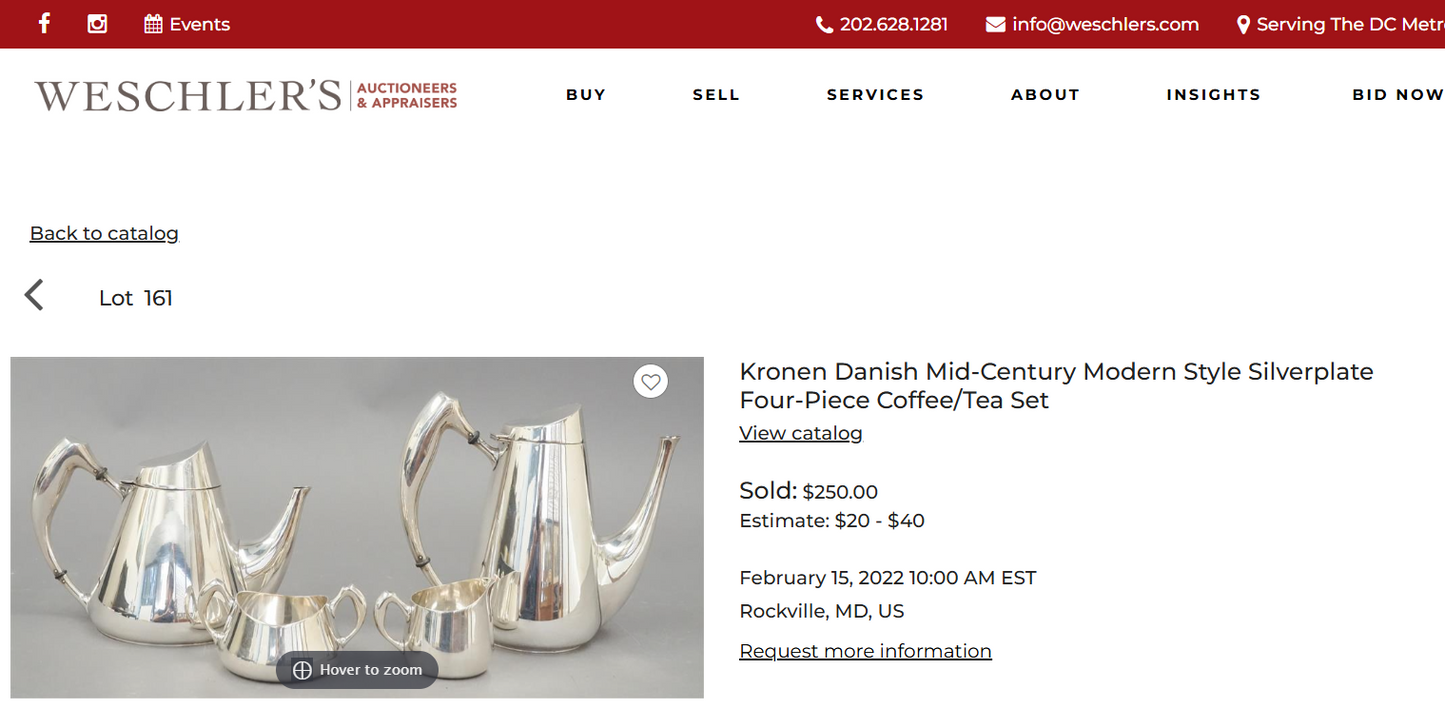
Task: Expand the INSIGHTS menu
Action: pos(1213,95)
